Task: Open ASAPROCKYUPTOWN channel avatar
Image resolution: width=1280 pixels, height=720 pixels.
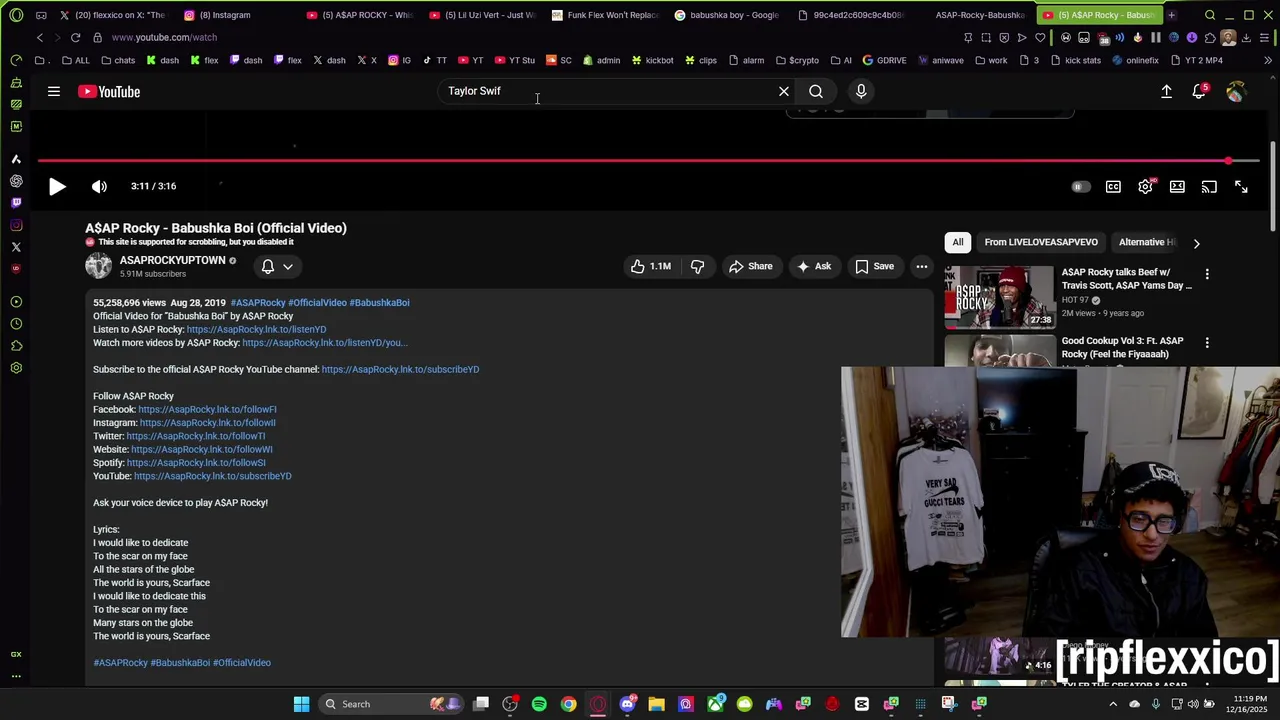Action: pyautogui.click(x=98, y=266)
